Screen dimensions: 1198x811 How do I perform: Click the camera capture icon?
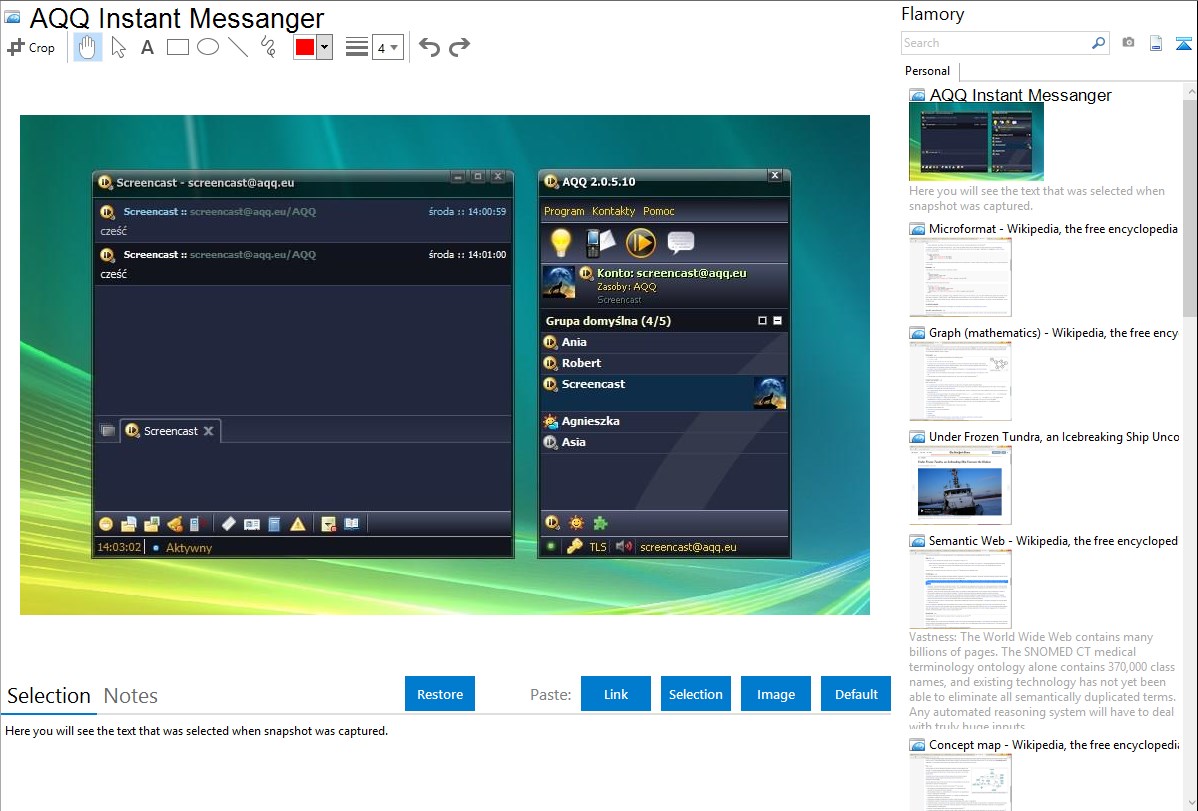[1128, 43]
